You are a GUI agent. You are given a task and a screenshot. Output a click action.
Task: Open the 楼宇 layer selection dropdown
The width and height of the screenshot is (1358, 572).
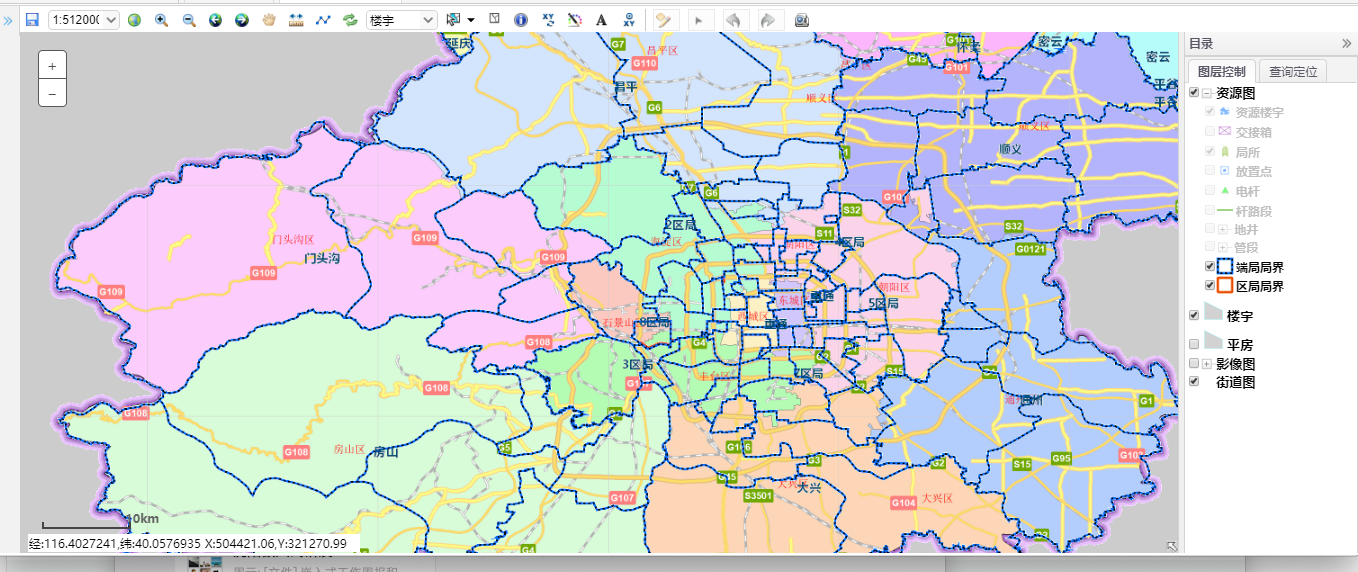pyautogui.click(x=401, y=20)
